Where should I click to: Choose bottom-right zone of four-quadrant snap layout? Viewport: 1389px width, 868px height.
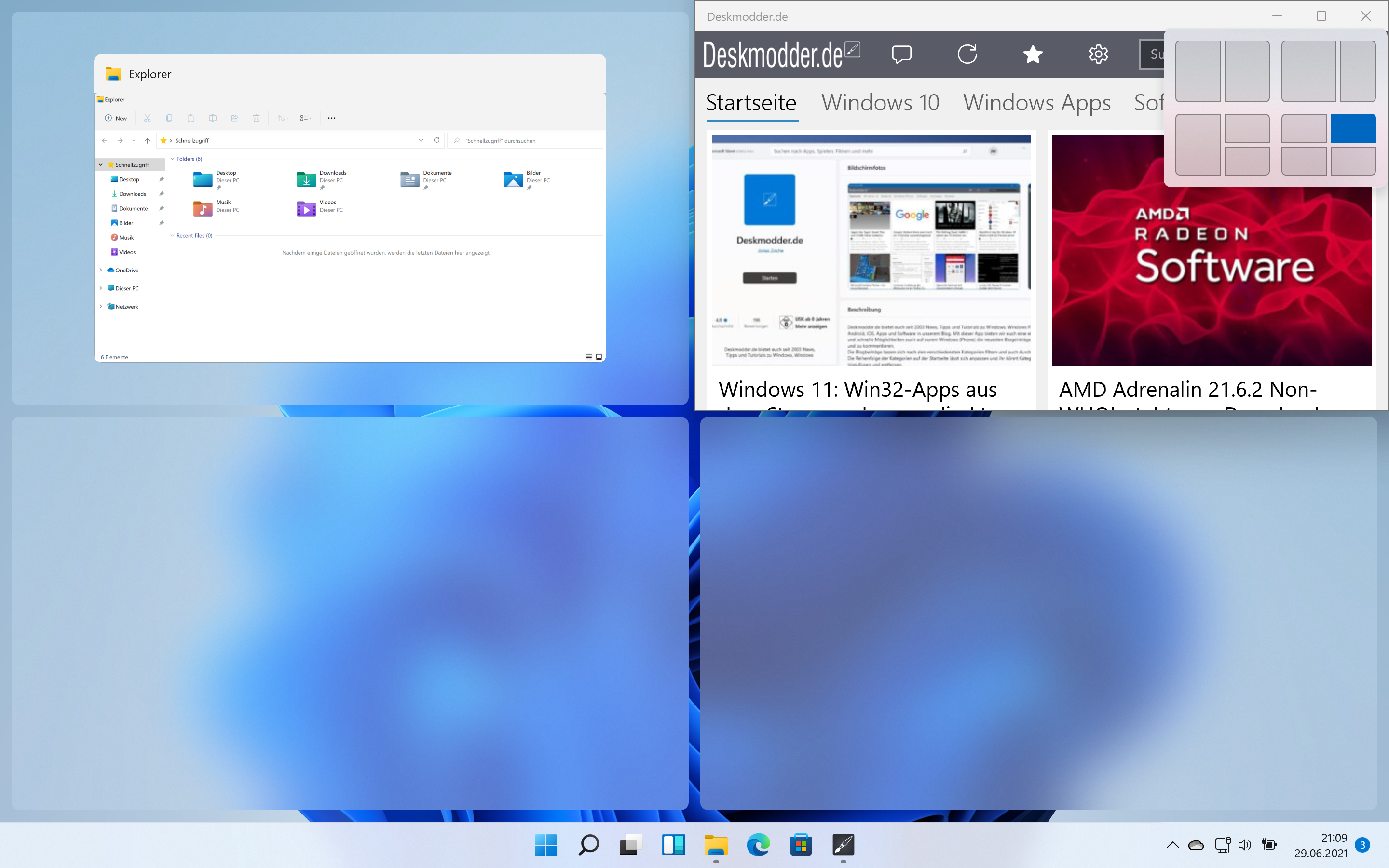pyautogui.click(x=1353, y=161)
